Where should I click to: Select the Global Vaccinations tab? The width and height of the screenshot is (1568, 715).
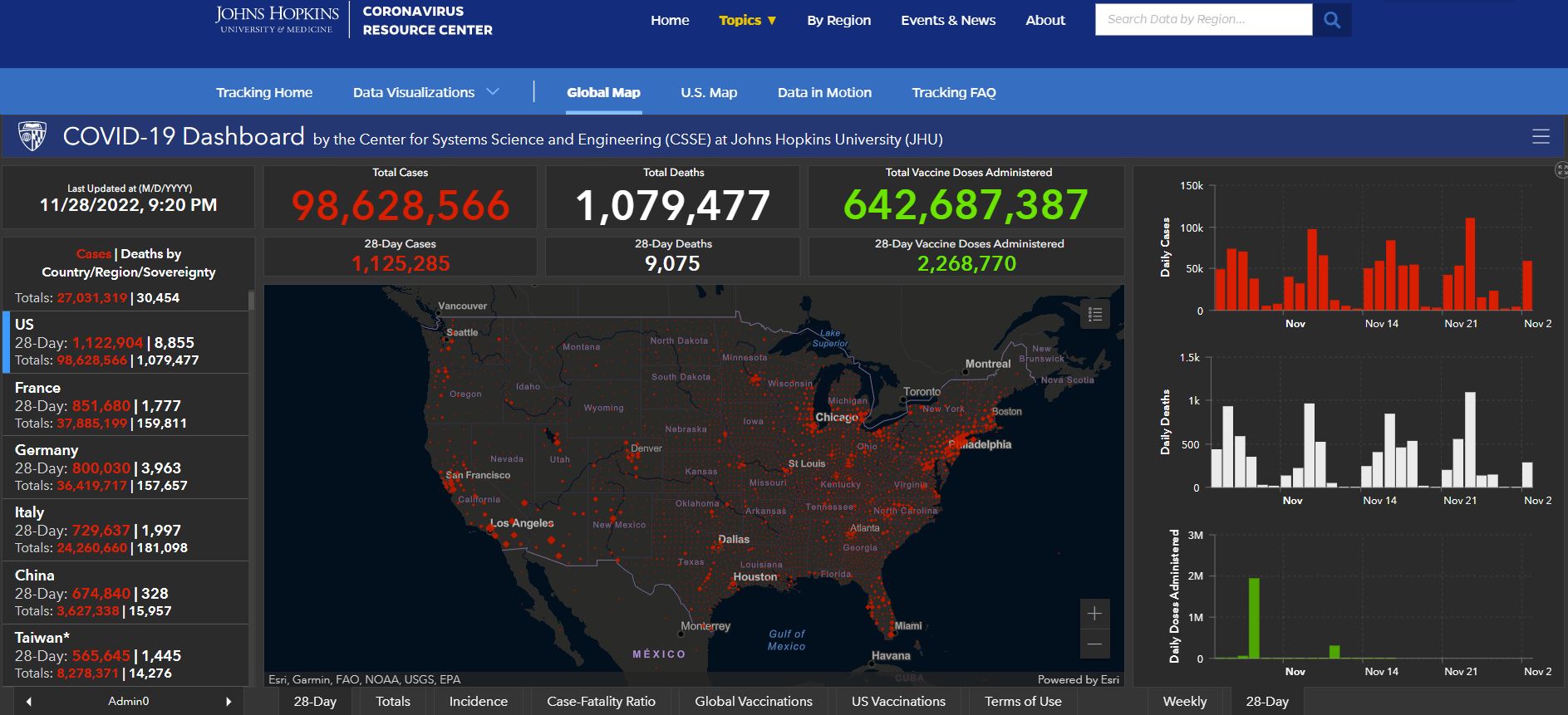(x=754, y=702)
